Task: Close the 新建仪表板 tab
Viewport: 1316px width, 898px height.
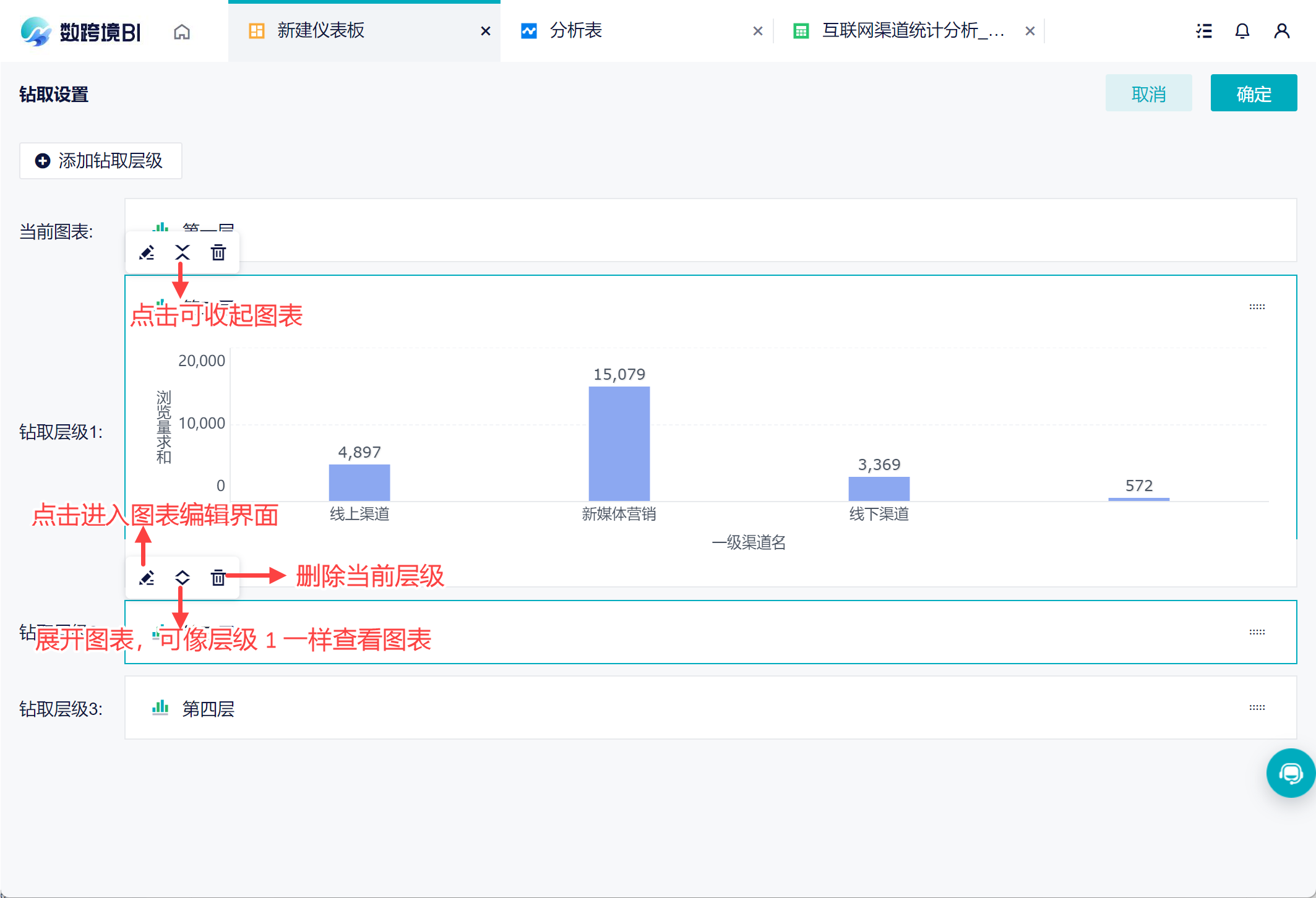Action: click(486, 31)
